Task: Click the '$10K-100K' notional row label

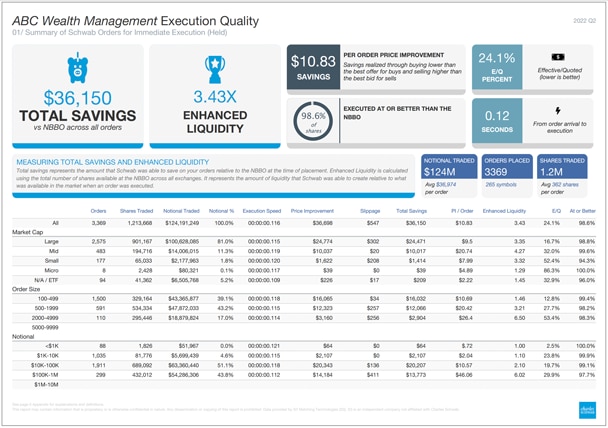Action: (45, 365)
